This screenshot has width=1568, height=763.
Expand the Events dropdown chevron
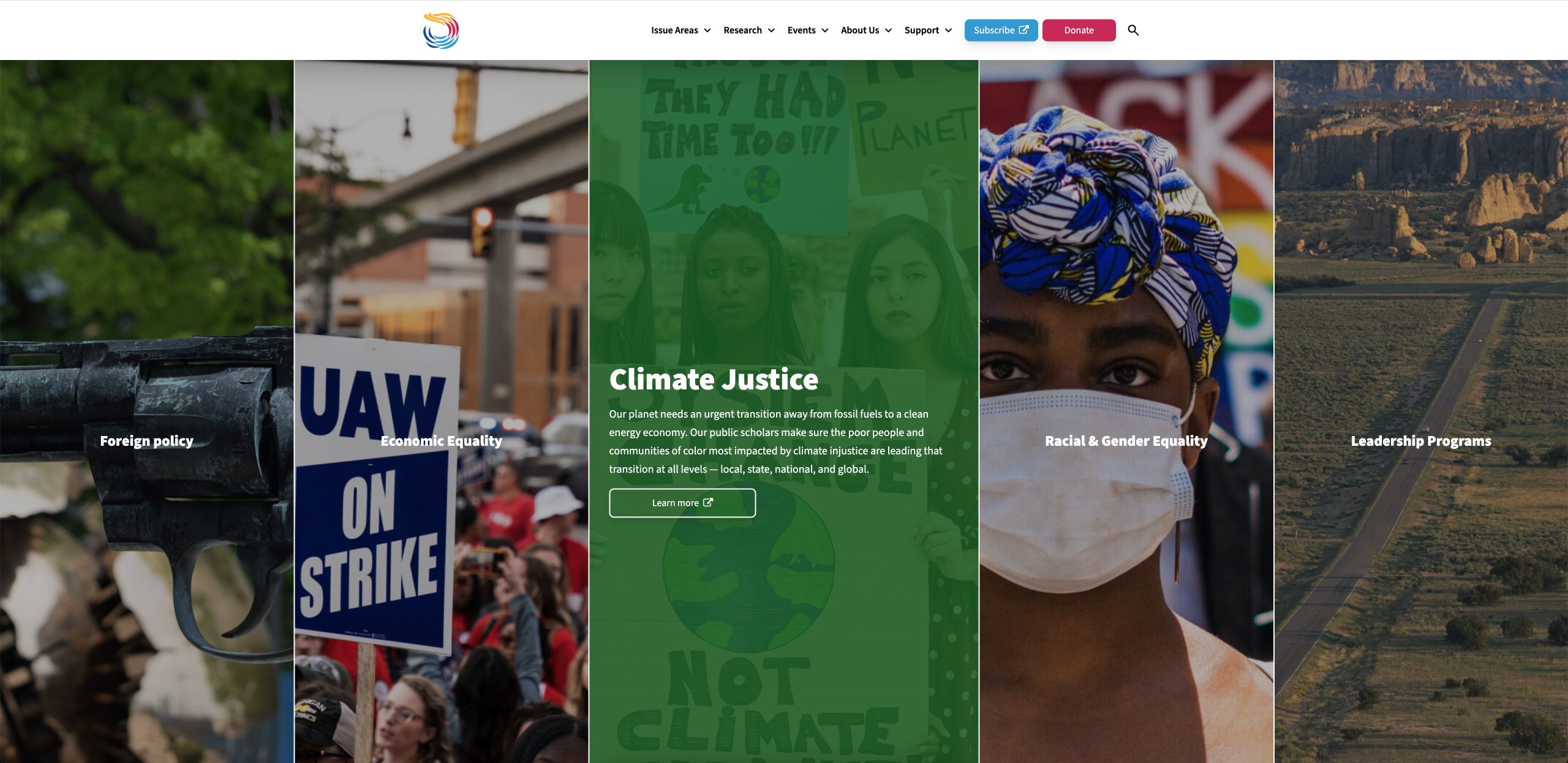pos(825,30)
